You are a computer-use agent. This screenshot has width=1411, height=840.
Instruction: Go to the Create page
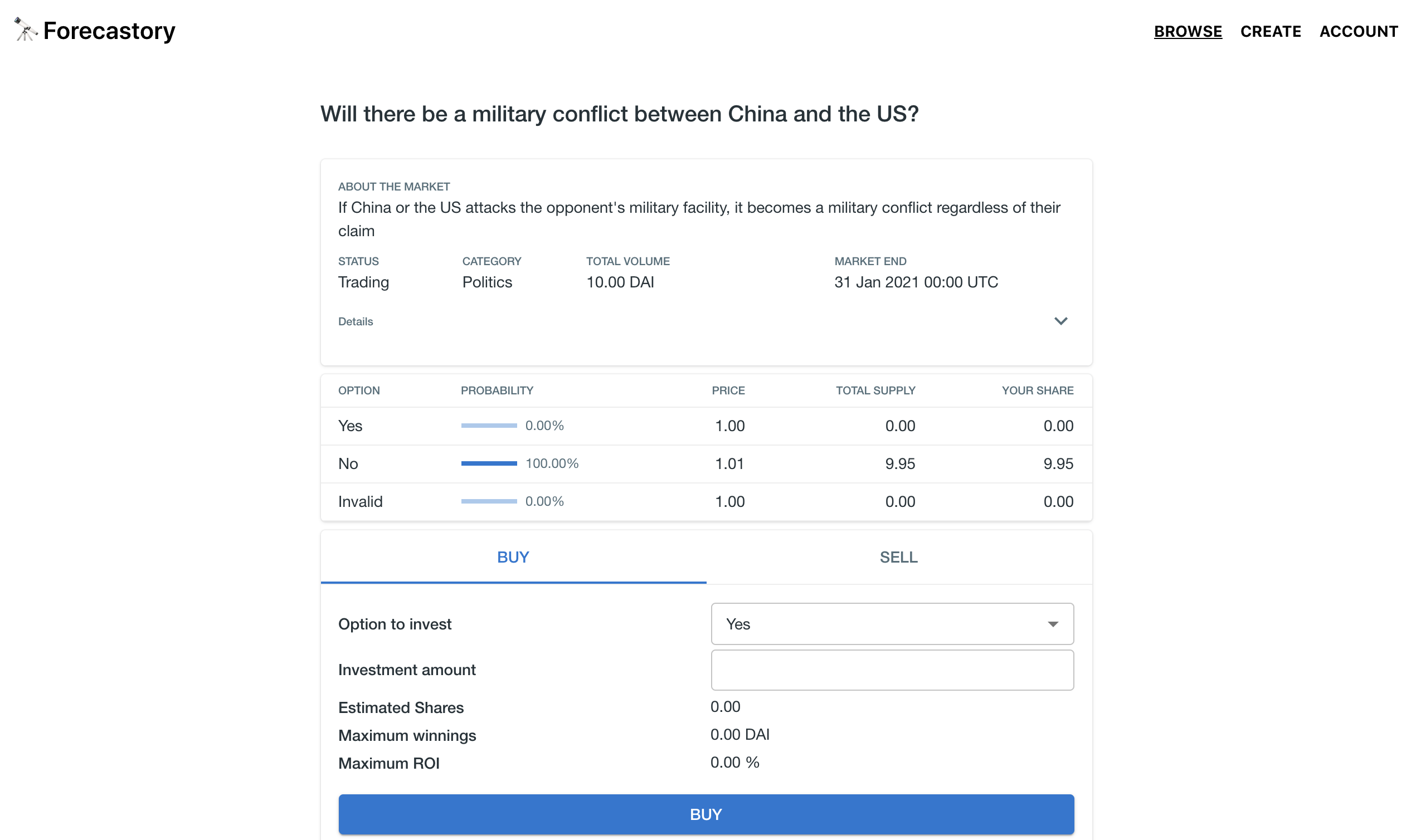coord(1270,31)
